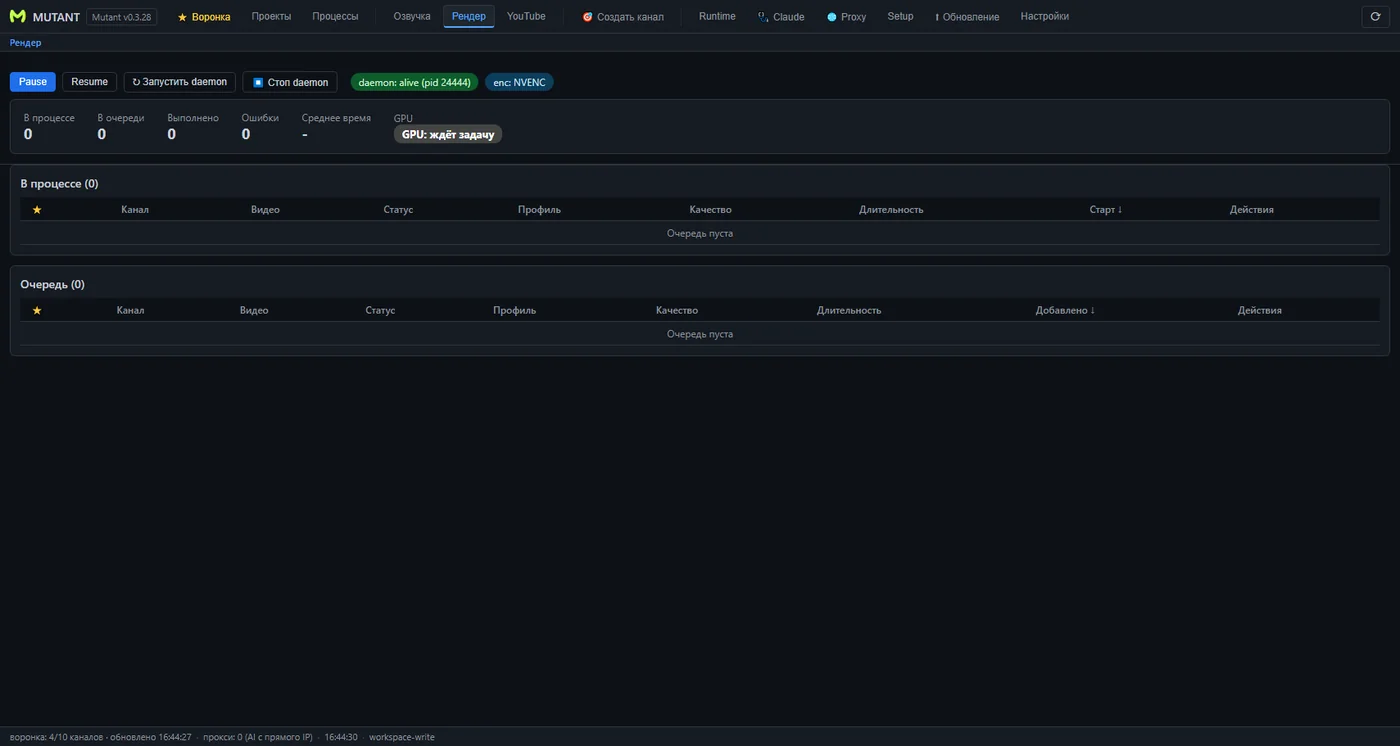The image size is (1400, 746).
Task: Click Запустить daemon button
Action: (180, 82)
